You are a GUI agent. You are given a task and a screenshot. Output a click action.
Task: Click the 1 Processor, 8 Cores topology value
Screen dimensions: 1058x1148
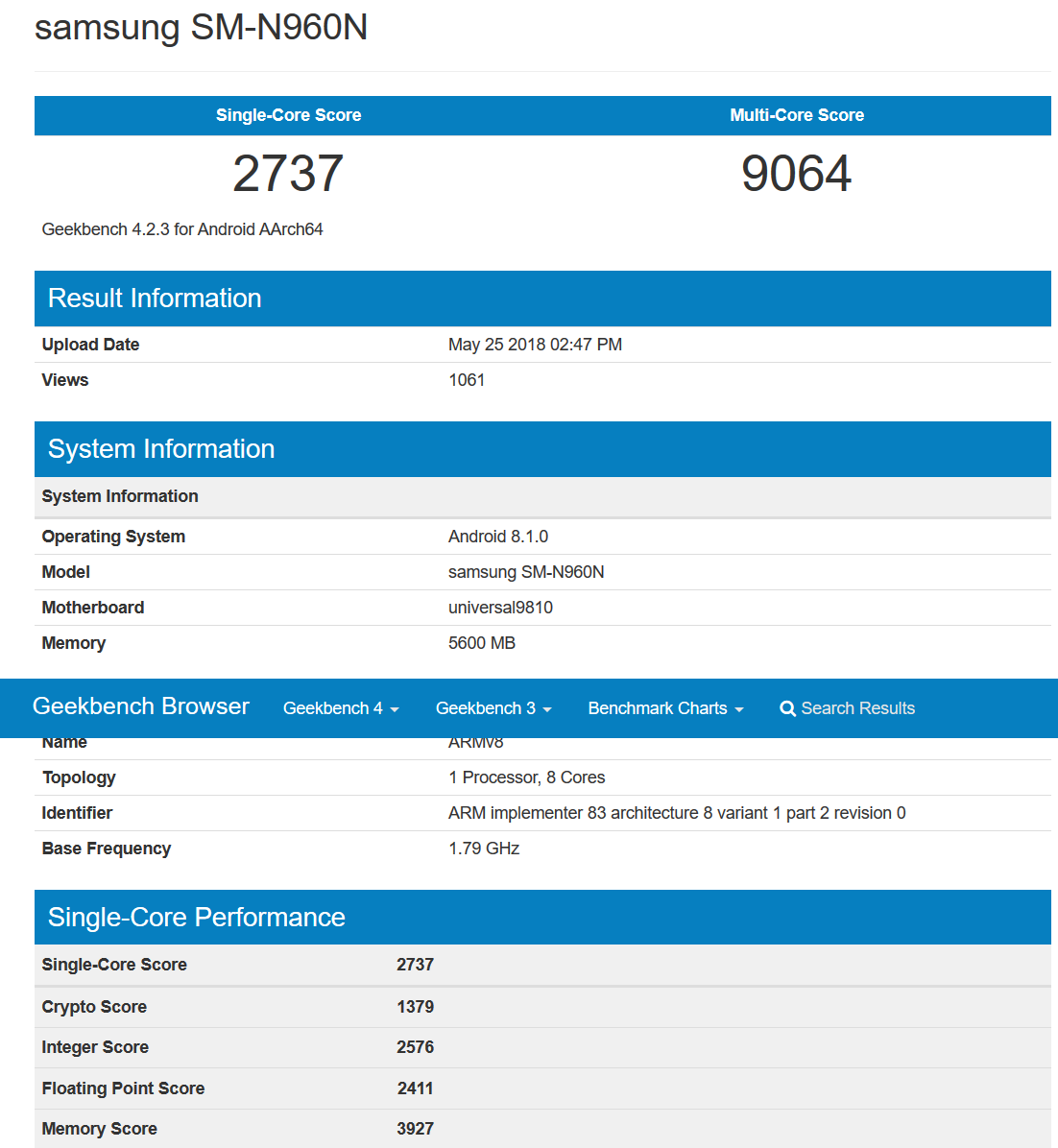point(526,777)
